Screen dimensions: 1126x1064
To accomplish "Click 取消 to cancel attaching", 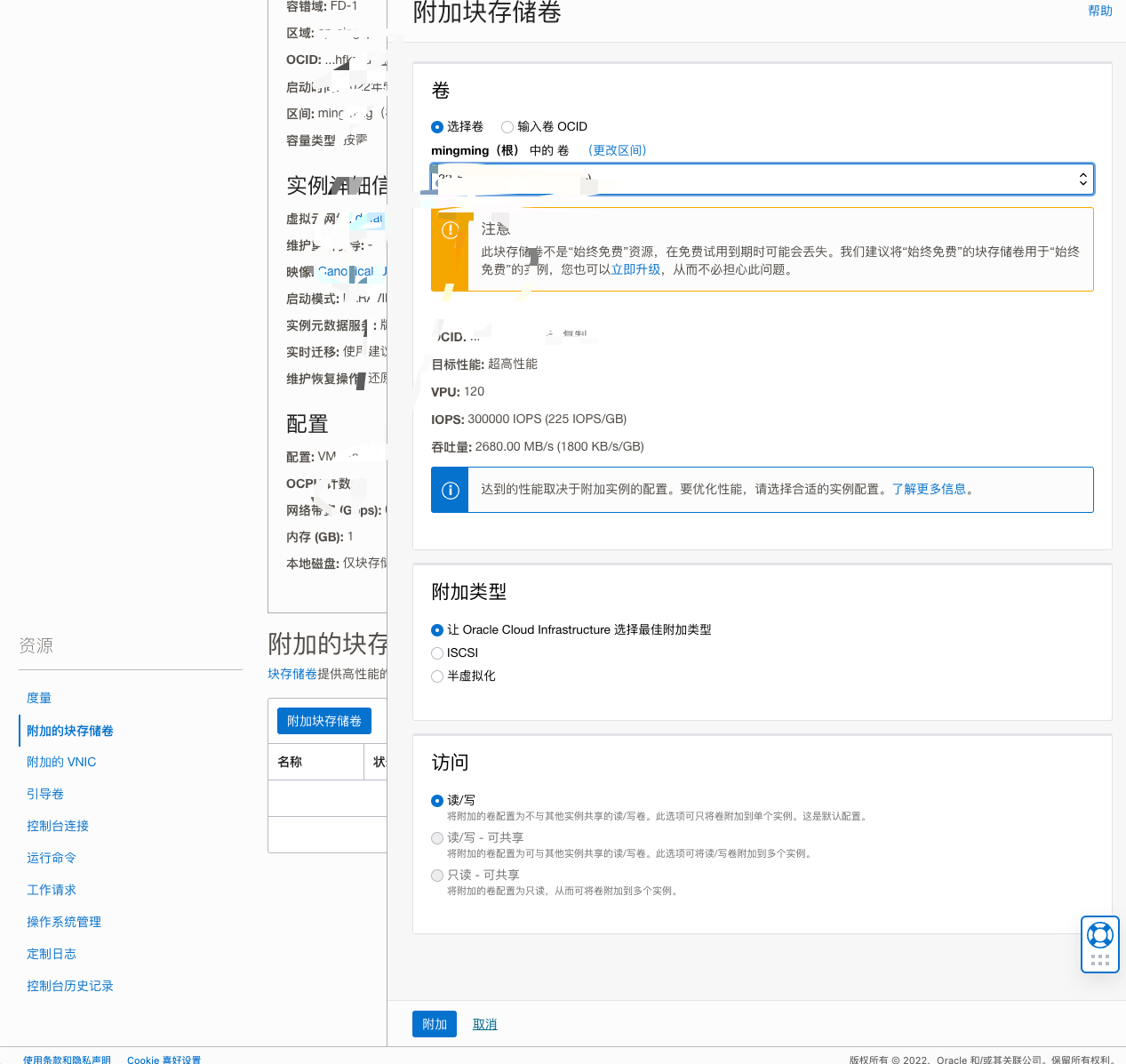I will pyautogui.click(x=484, y=1024).
